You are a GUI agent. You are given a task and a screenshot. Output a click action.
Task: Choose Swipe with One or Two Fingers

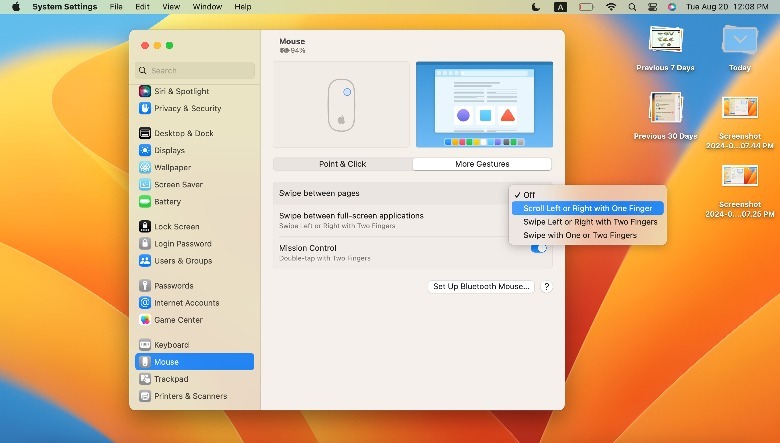[x=580, y=235]
